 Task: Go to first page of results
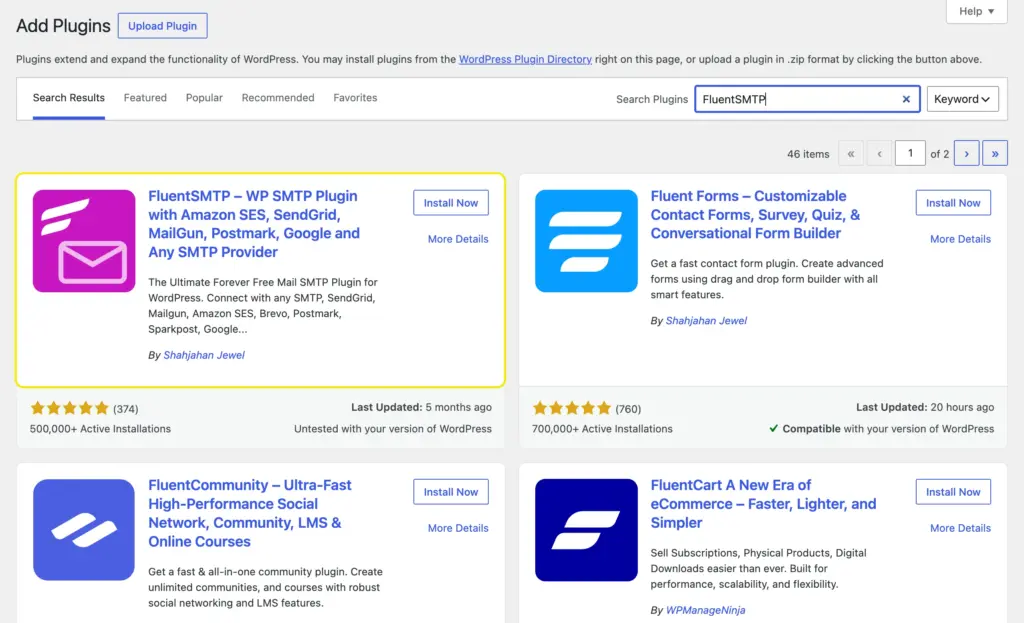(851, 153)
